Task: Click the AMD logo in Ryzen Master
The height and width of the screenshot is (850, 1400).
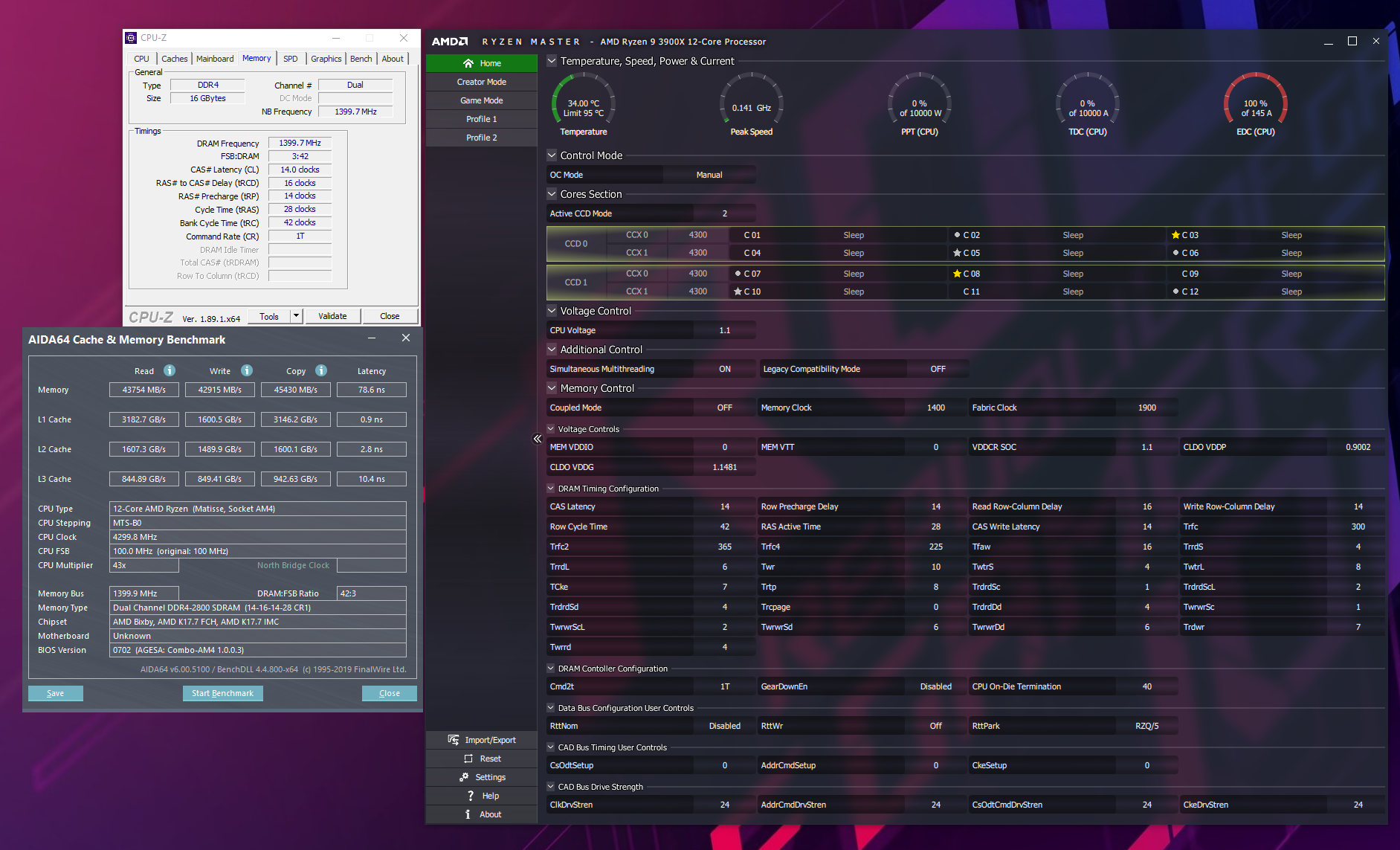Action: pos(450,42)
